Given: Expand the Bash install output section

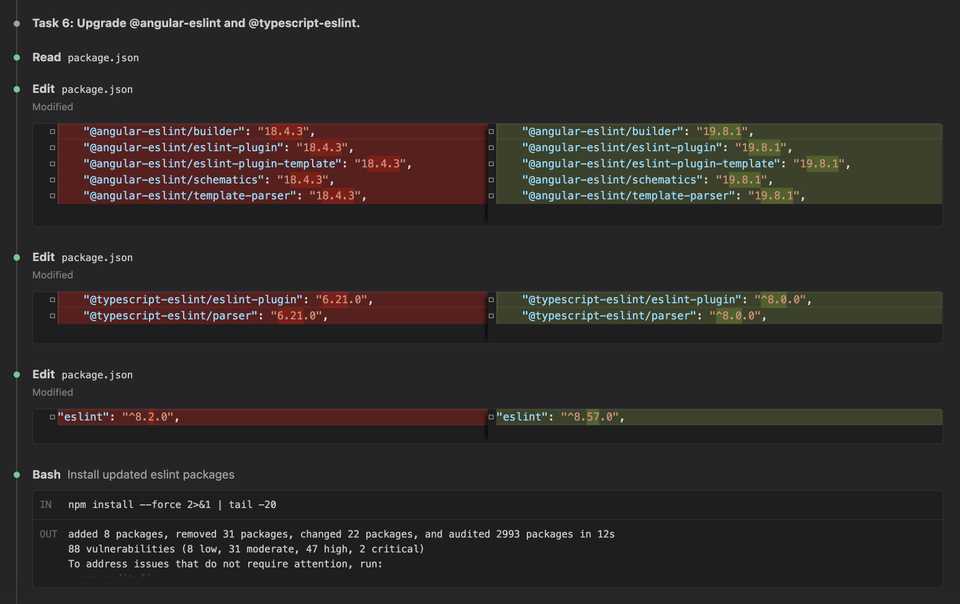Looking at the screenshot, I should [46, 474].
